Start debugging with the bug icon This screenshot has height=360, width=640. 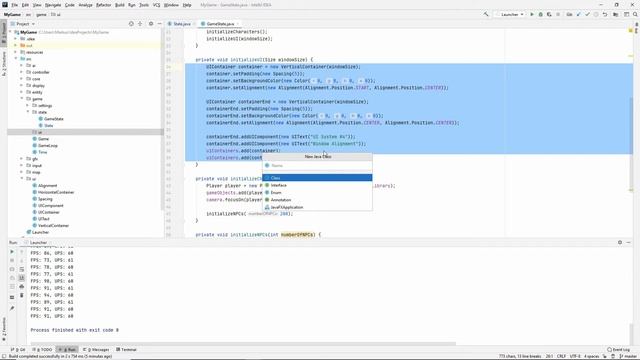click(x=540, y=14)
